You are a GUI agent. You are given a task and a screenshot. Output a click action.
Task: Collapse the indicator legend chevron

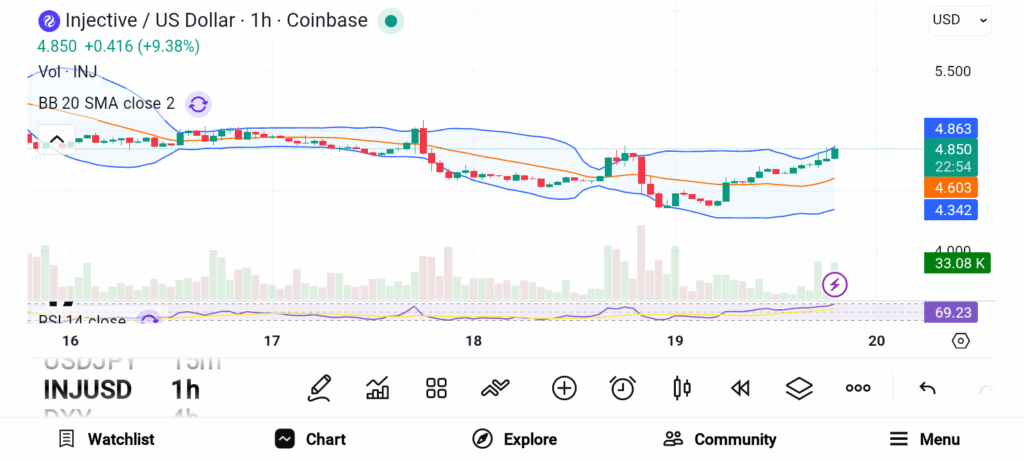pyautogui.click(x=56, y=139)
